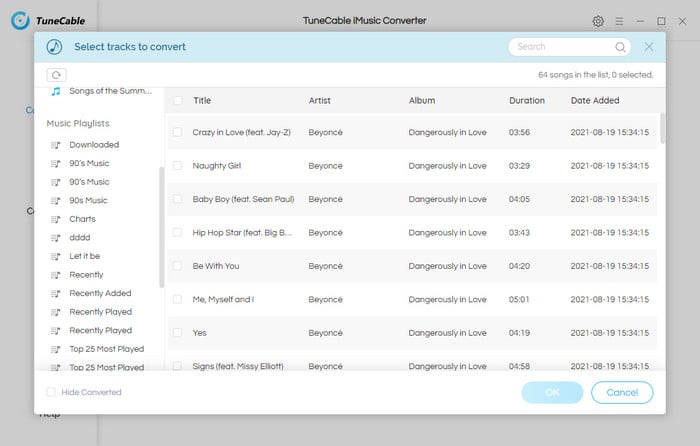
Task: Click the 90s Music playlist icon
Action: (55, 200)
